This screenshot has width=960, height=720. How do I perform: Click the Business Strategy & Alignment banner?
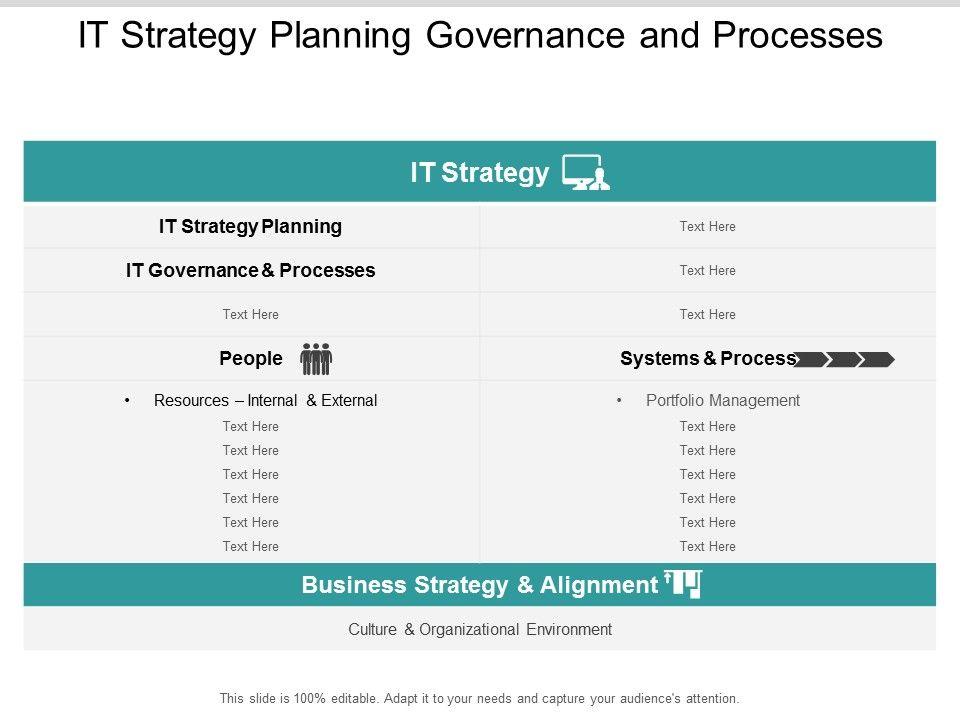pos(478,585)
